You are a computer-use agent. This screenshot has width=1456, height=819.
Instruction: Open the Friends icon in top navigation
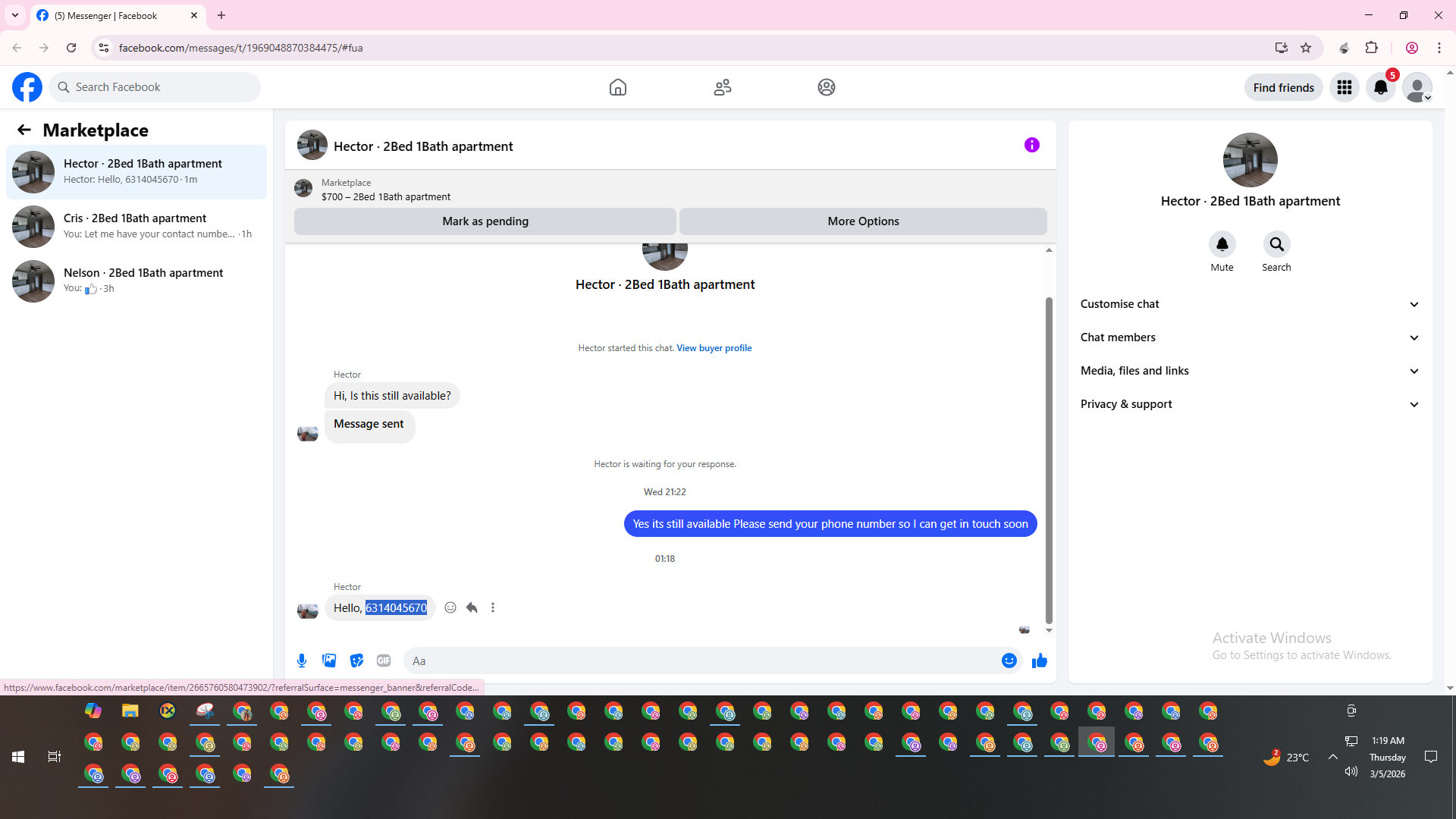tap(723, 87)
